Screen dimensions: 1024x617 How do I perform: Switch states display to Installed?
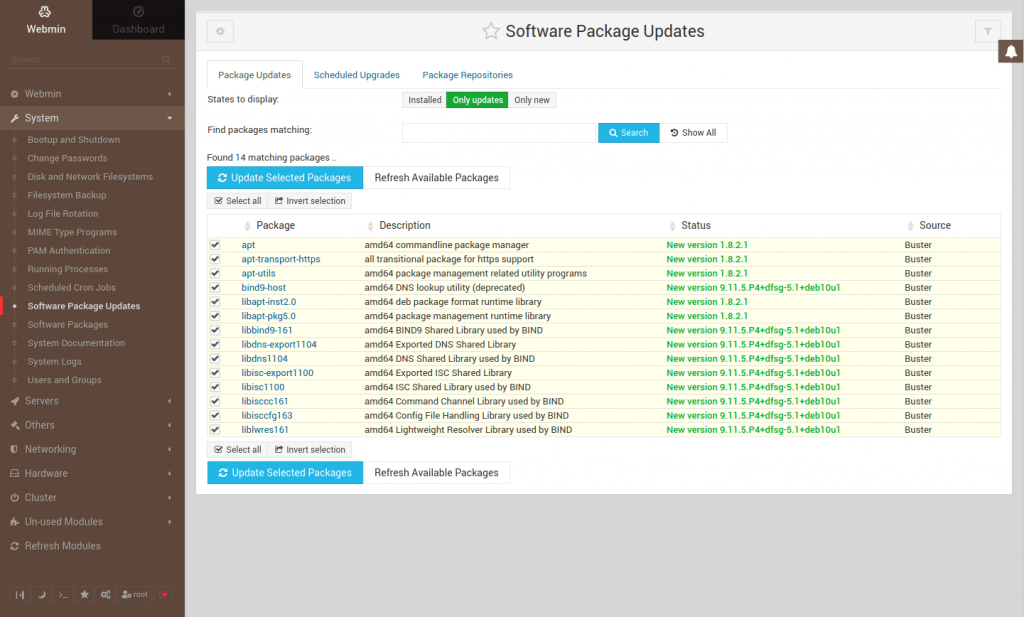tap(424, 100)
